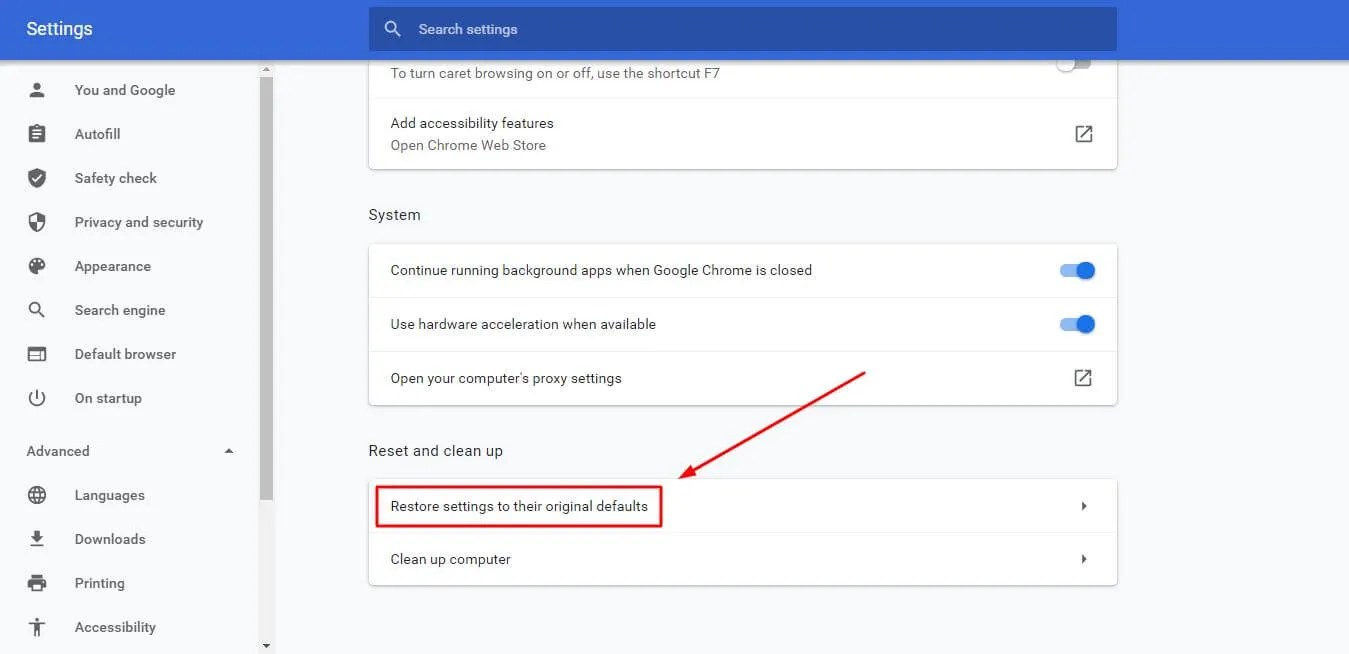
Task: Select the Accessibility sidebar icon
Action: coord(37,627)
